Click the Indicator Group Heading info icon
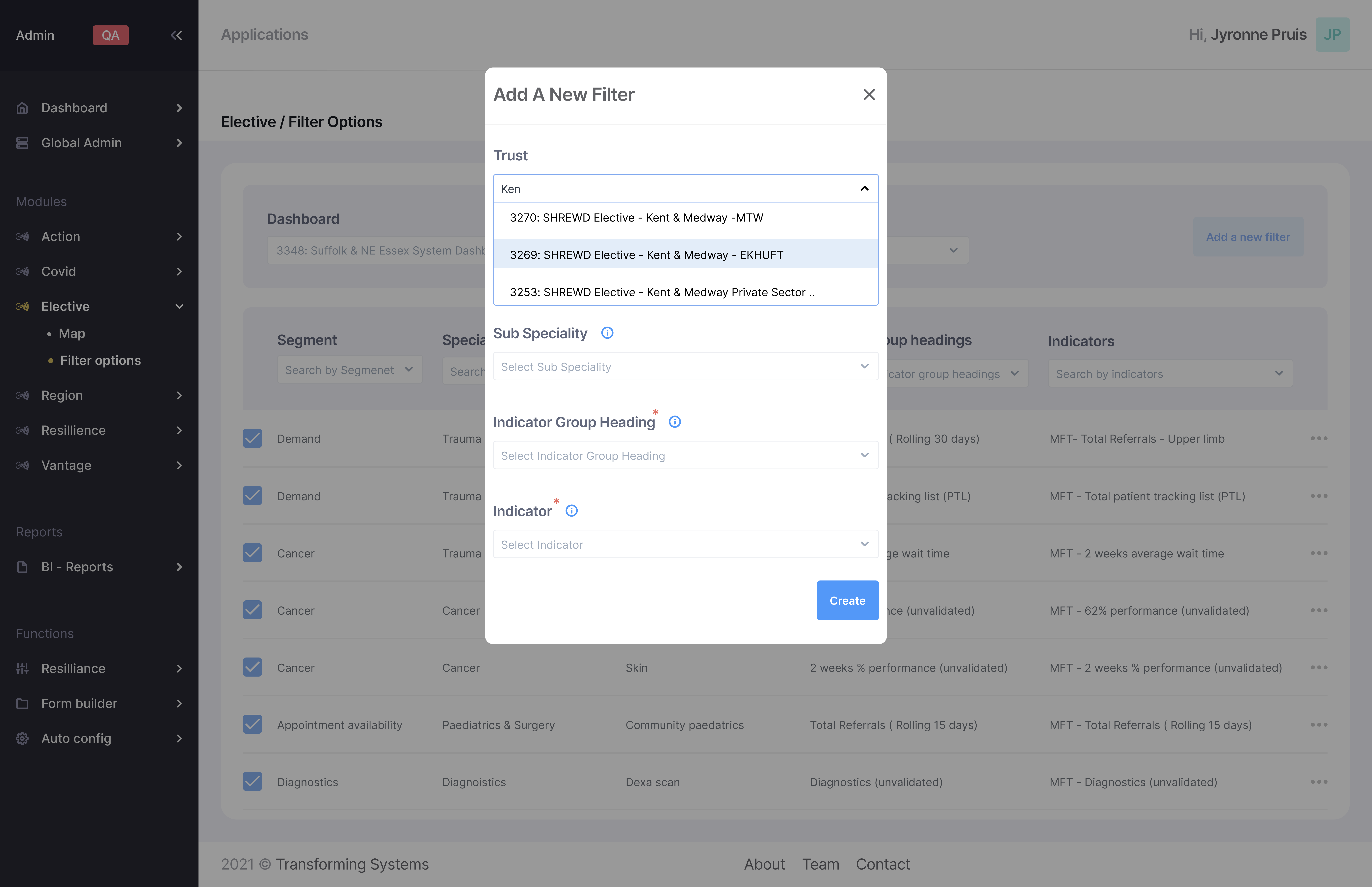 click(x=674, y=422)
